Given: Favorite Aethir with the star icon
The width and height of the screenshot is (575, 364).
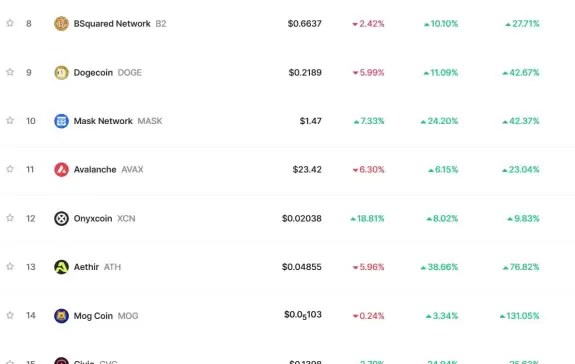Looking at the screenshot, I should tap(10, 266).
